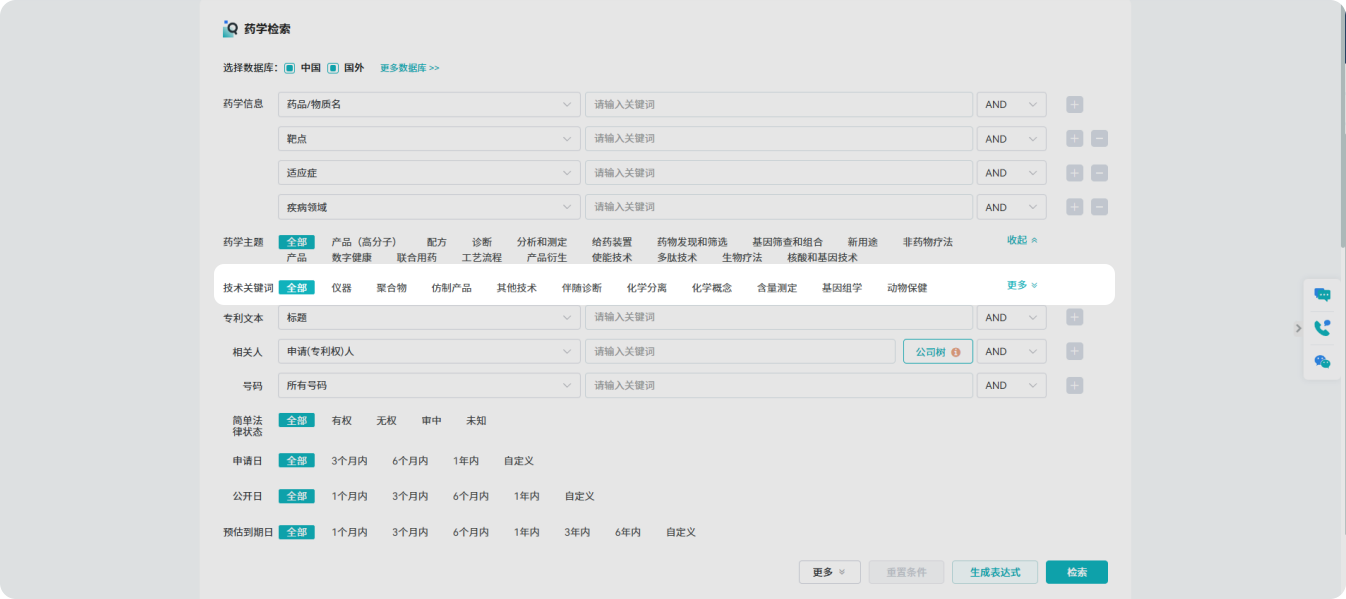Remove the 疾病领域 row with minus icon

pos(1099,207)
